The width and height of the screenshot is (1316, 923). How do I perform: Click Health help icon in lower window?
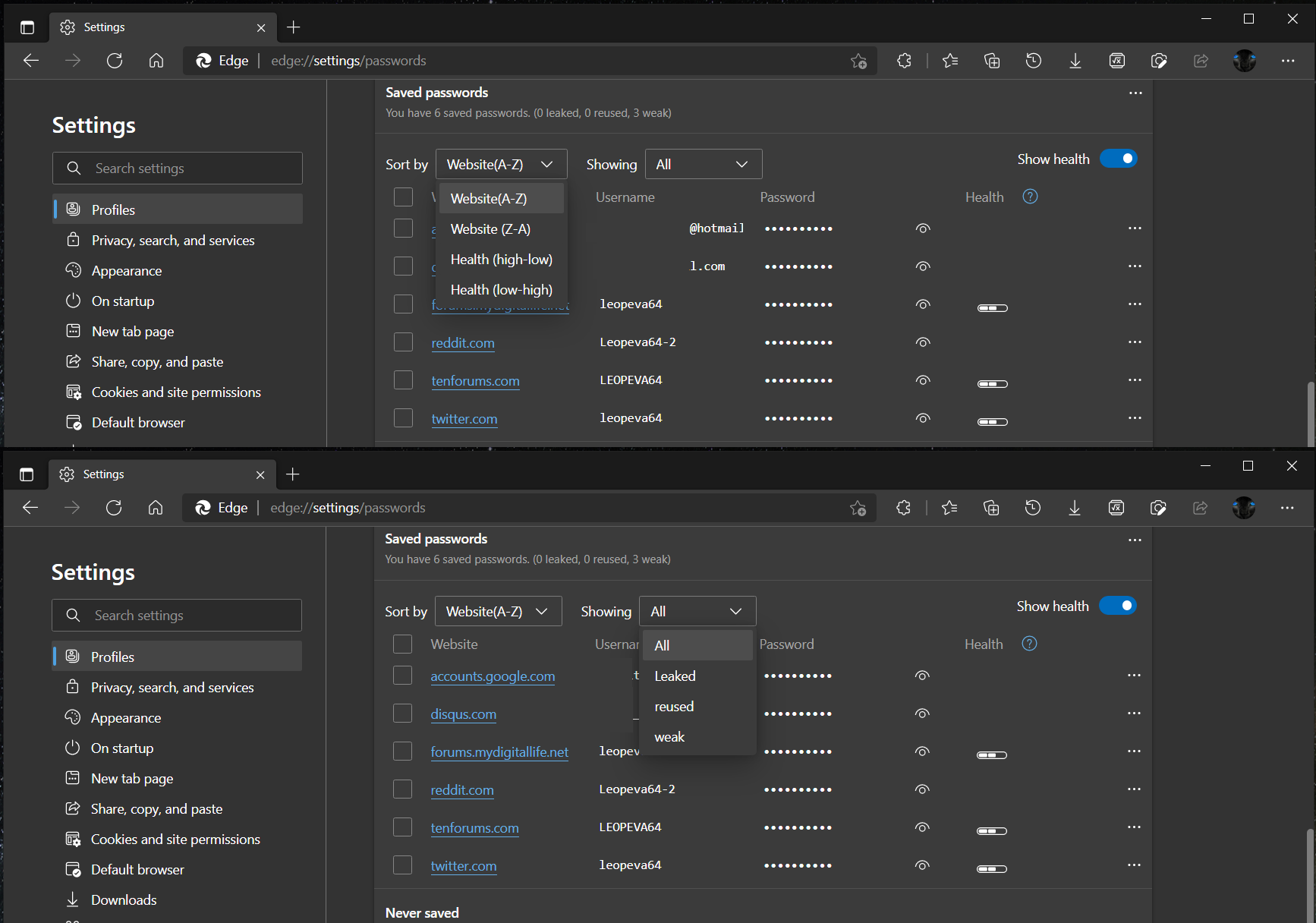coord(1029,644)
